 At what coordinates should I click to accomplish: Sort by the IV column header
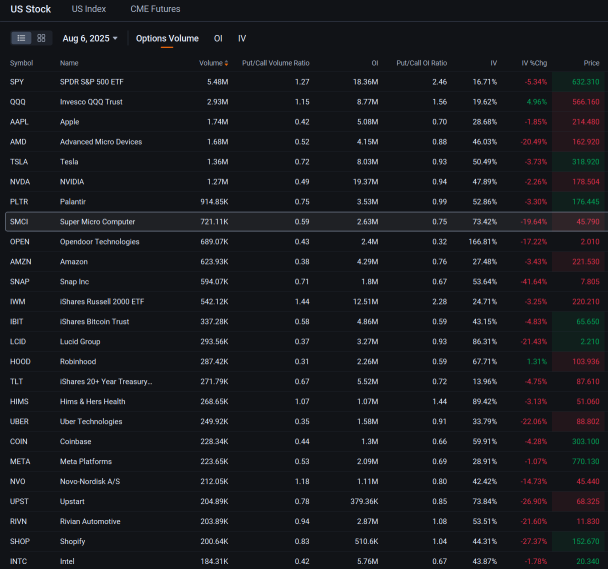pos(494,63)
